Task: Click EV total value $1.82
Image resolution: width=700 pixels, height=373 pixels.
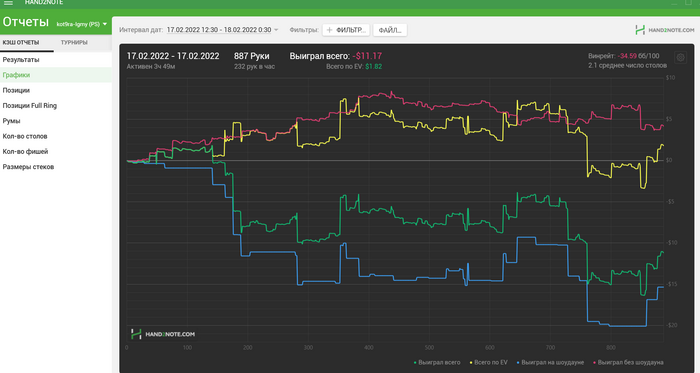Action: point(373,66)
